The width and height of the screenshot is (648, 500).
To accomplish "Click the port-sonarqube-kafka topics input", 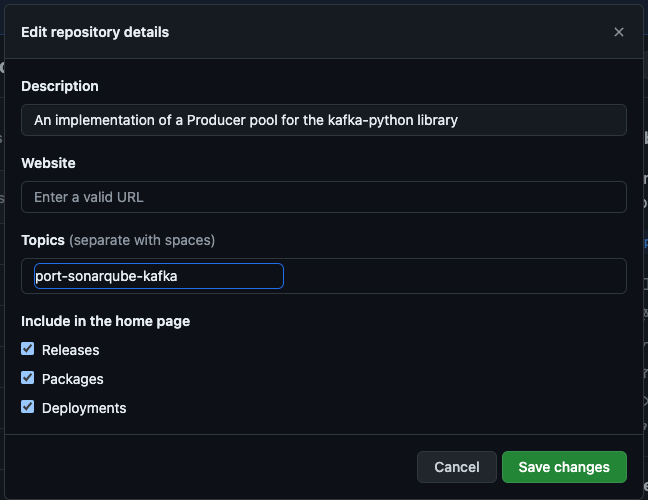I will (x=159, y=276).
